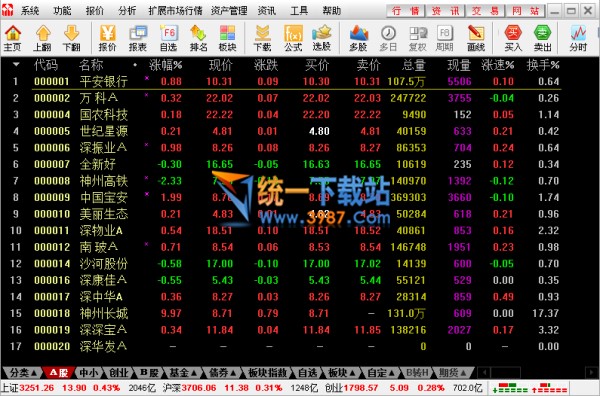Open the 排名 ranking icon
Screen dimensions: 600x396
(x=198, y=38)
